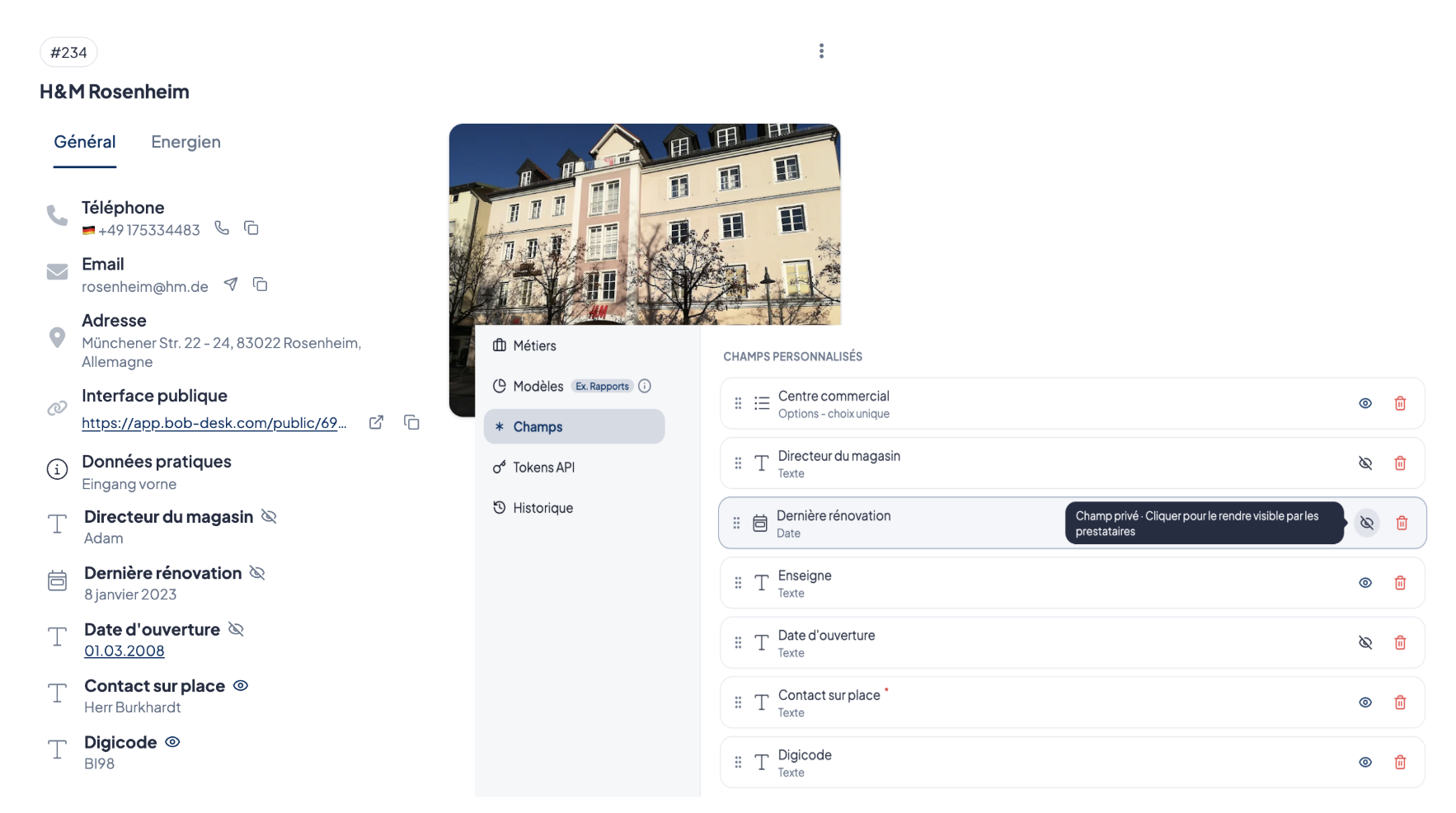Toggle visibility of Centre commercial field
This screenshot has width=1456, height=813.
tap(1365, 403)
